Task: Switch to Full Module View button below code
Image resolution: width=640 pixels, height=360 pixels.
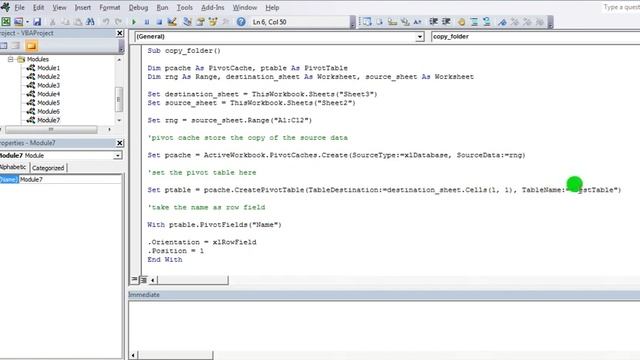Action: point(143,280)
